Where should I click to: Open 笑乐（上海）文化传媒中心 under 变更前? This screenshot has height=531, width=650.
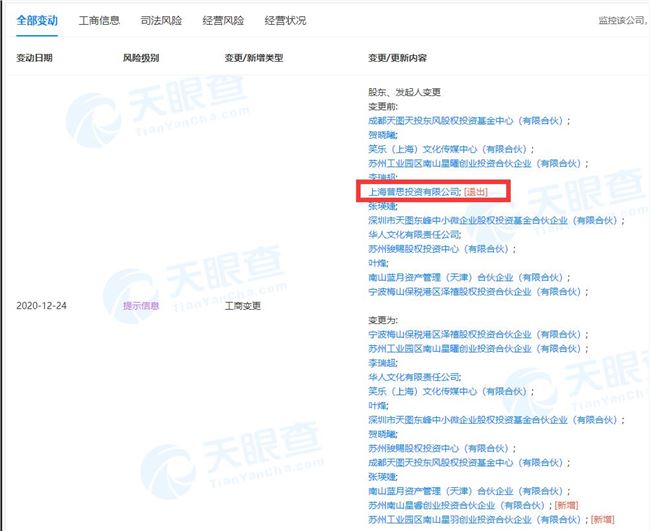[x=447, y=149]
